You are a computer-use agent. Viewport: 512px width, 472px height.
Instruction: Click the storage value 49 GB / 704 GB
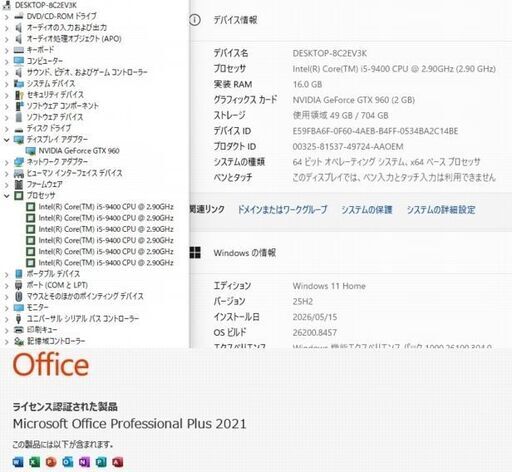tap(340, 115)
